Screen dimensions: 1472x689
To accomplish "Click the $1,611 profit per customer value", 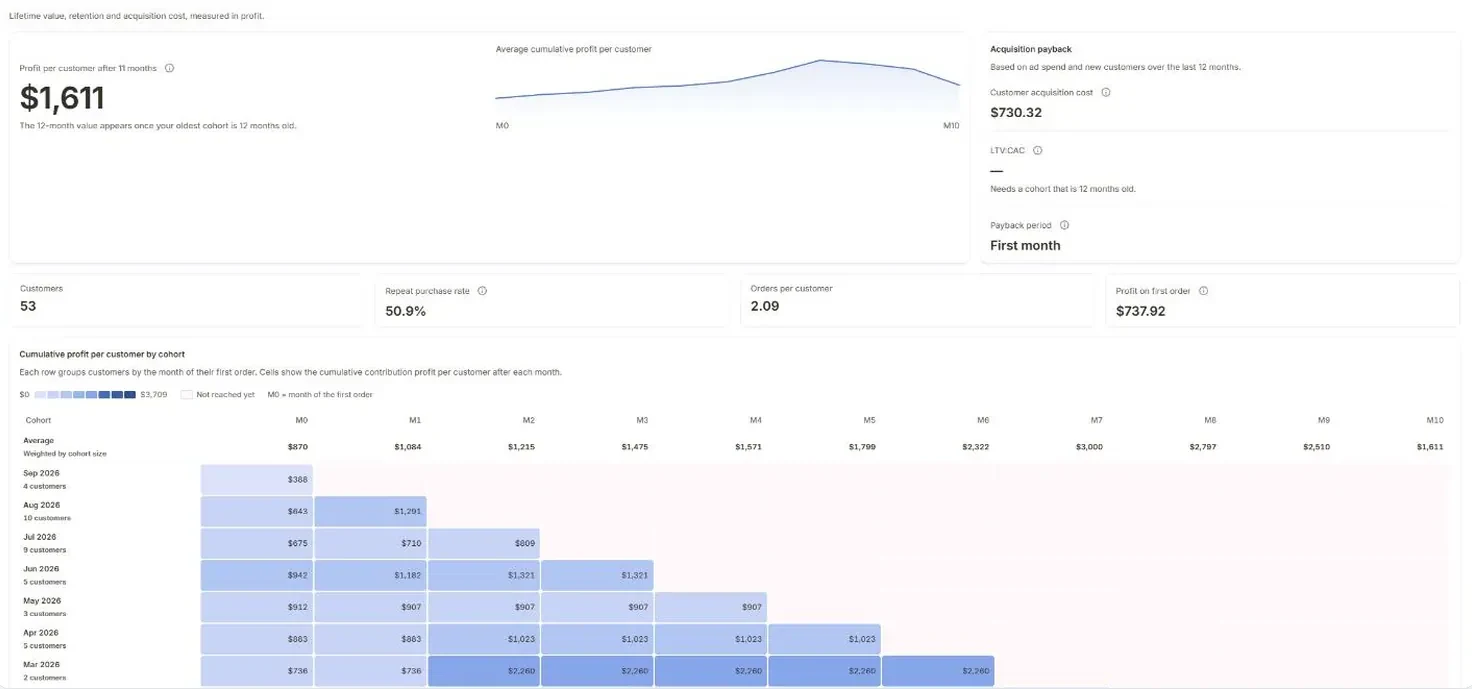I will (x=62, y=98).
